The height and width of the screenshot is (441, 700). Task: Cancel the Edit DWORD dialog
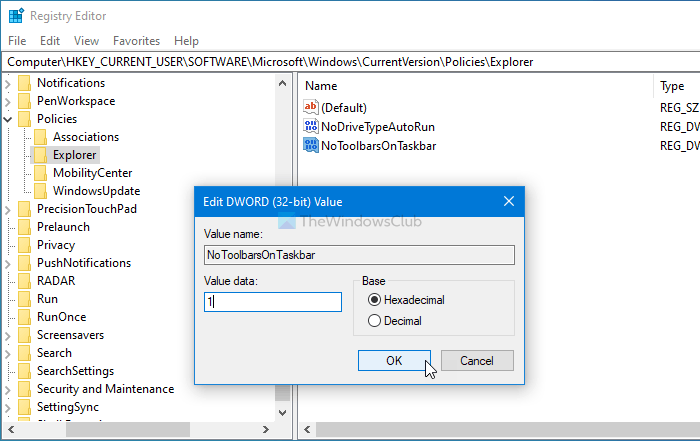477,361
